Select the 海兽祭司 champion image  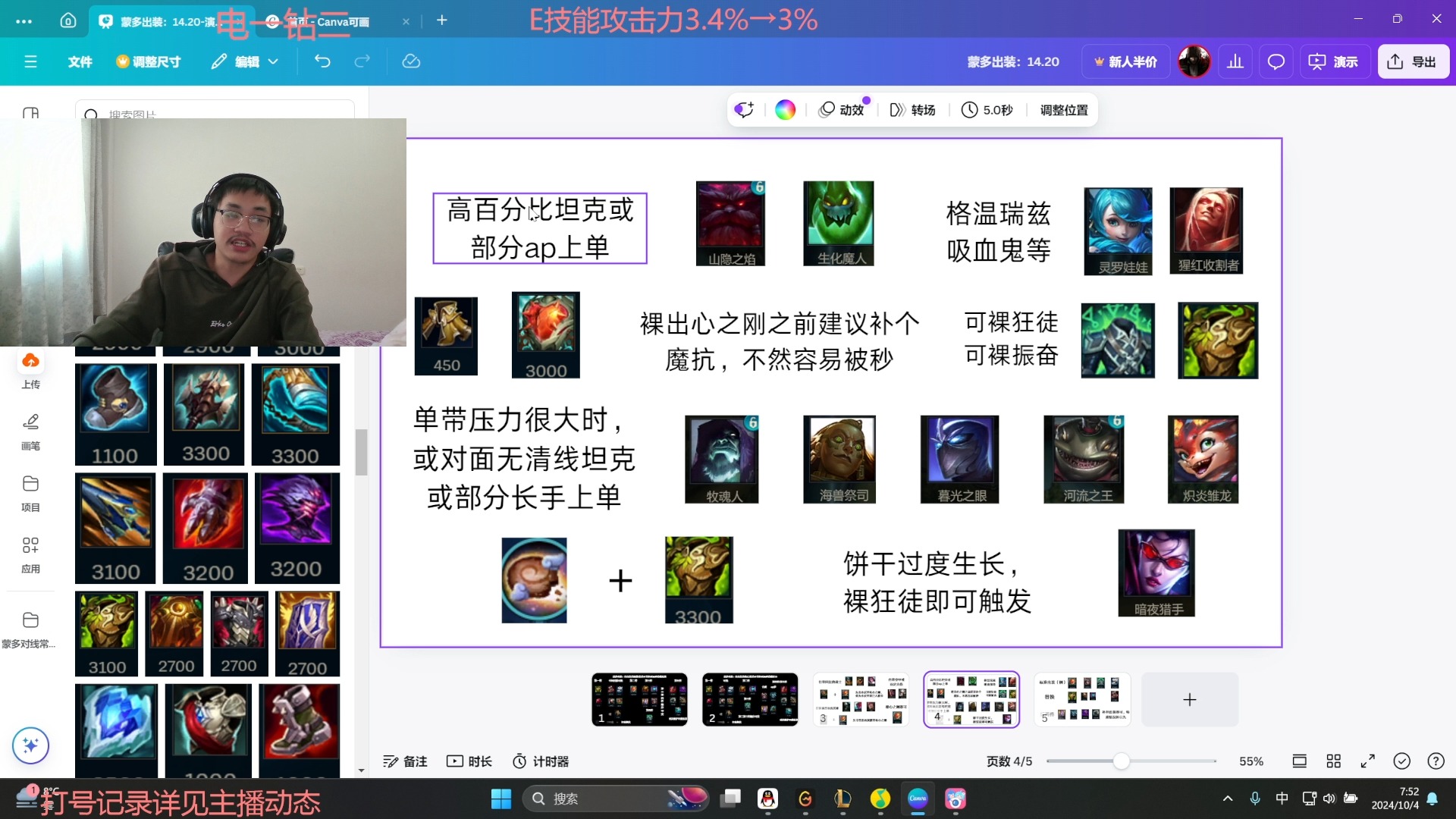tap(839, 460)
